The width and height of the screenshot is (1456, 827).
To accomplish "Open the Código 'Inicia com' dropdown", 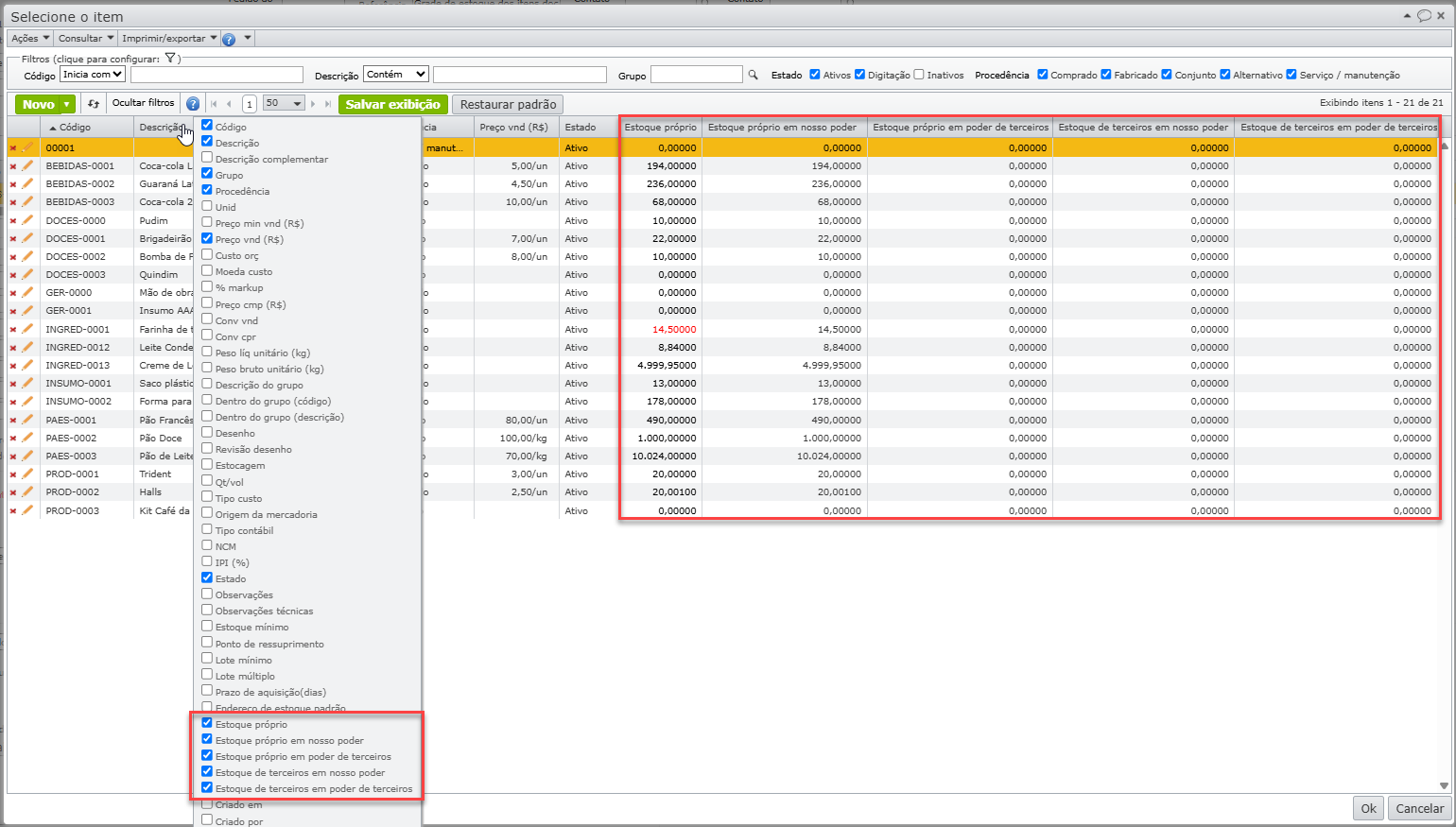I will [x=93, y=75].
